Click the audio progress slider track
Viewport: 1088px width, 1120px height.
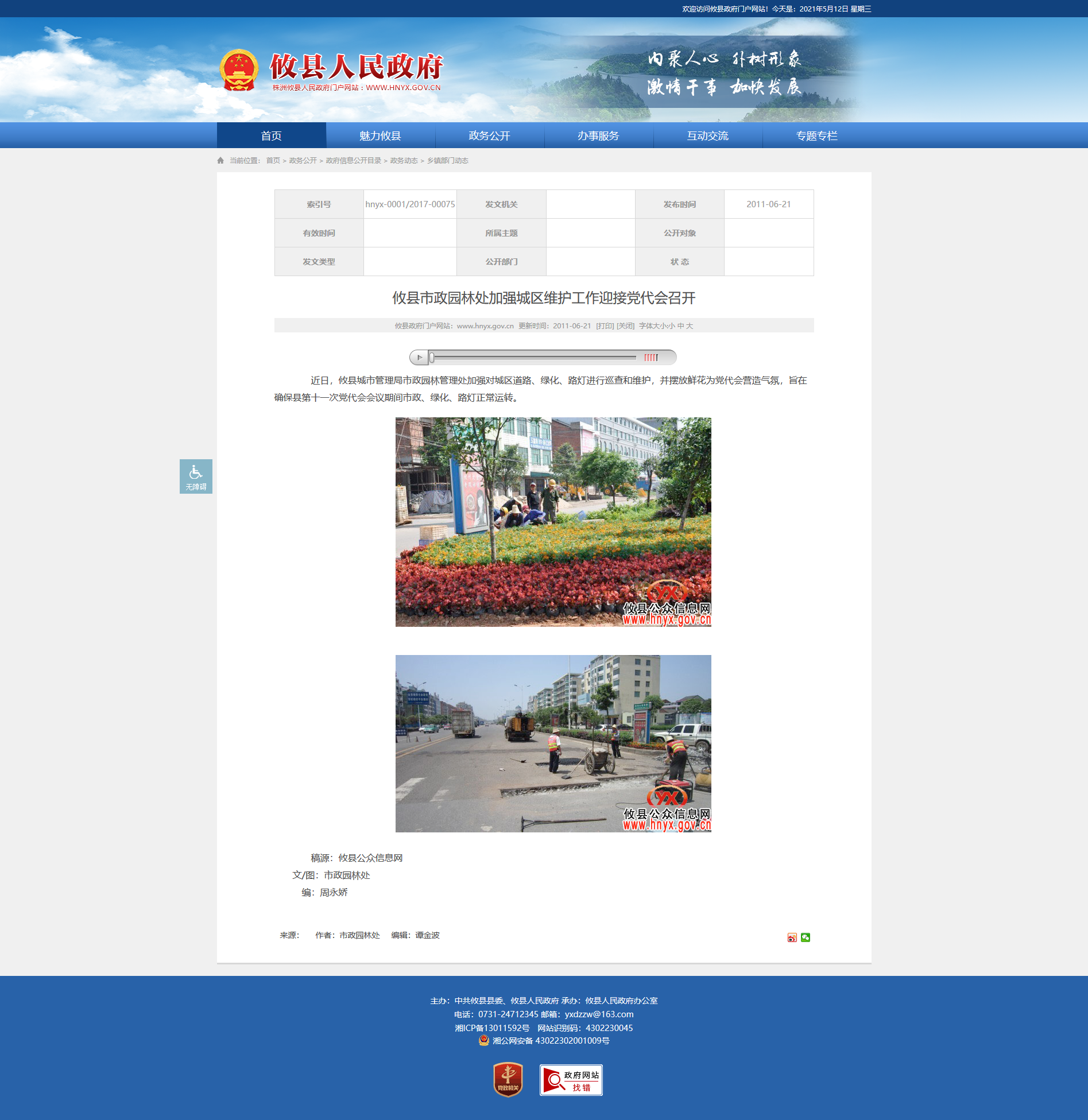point(533,358)
